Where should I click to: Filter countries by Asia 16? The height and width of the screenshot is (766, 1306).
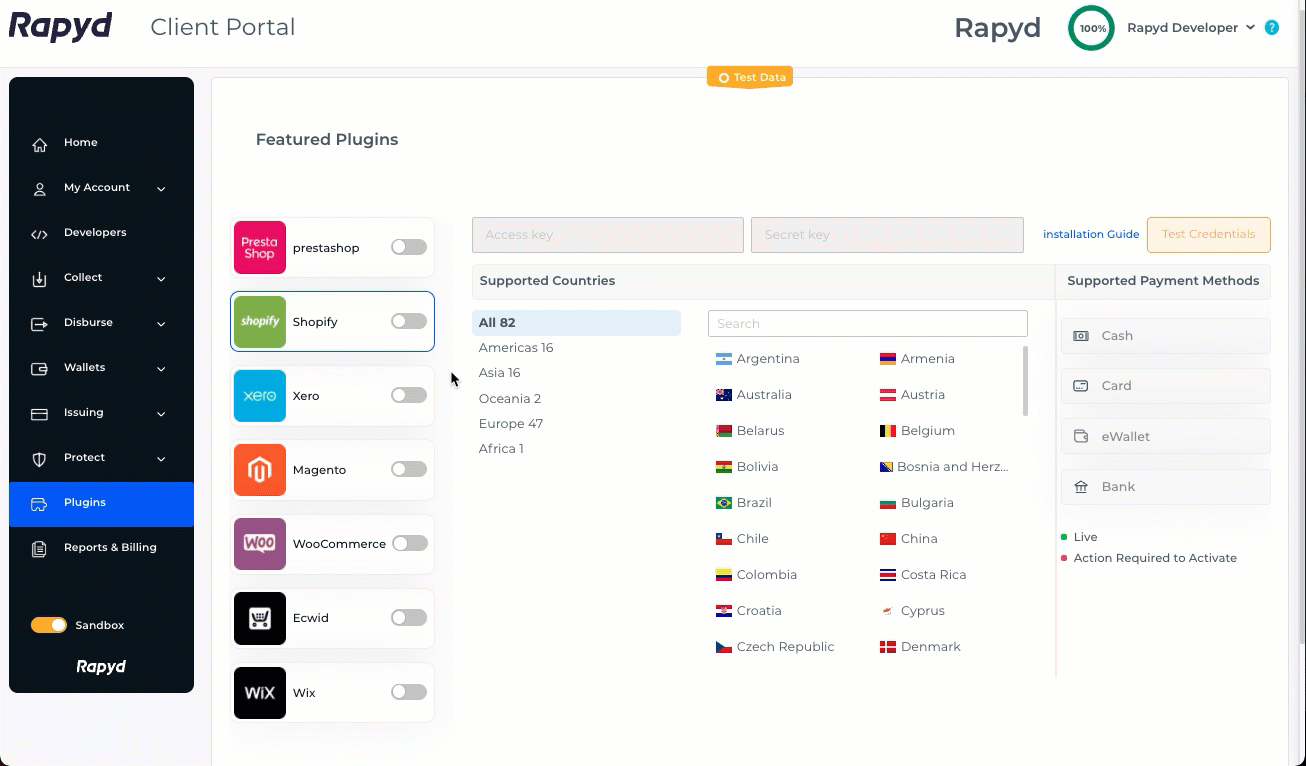(499, 373)
